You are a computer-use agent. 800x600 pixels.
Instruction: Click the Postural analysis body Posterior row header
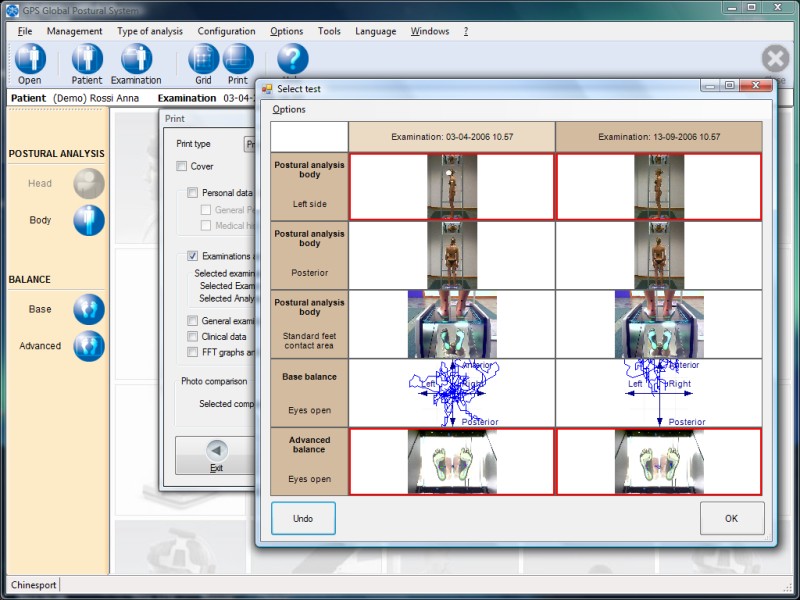click(x=310, y=256)
